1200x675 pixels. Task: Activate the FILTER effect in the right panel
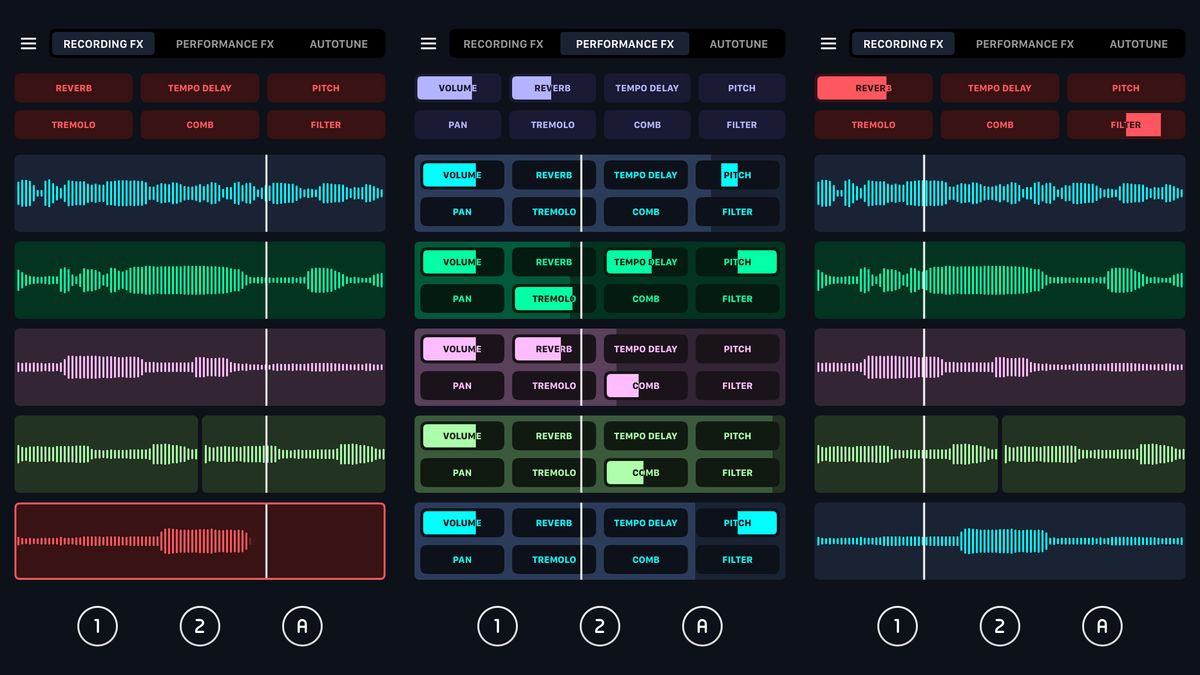[x=1126, y=124]
